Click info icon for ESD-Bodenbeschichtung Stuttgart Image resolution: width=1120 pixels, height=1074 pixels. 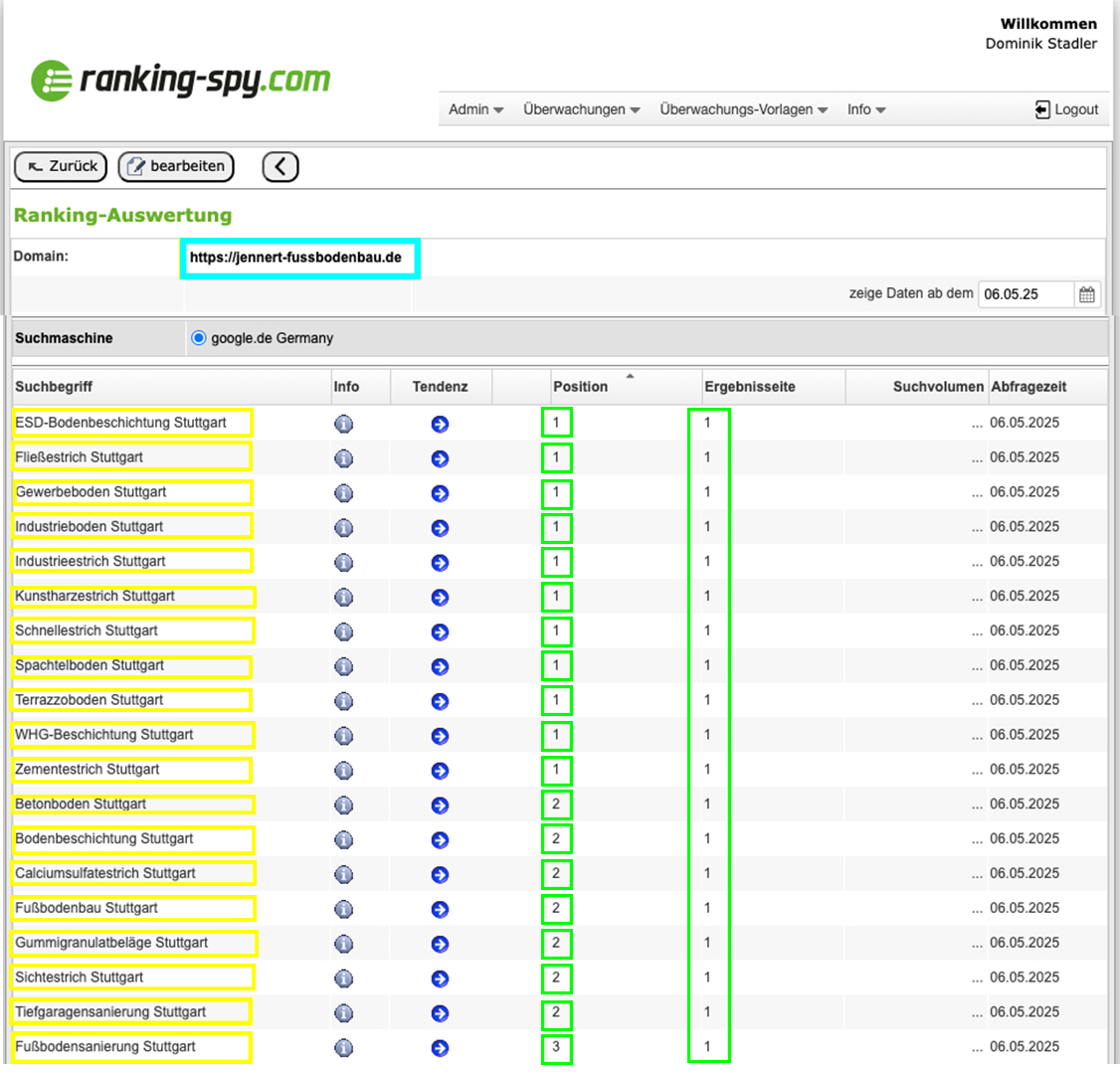[x=343, y=425]
